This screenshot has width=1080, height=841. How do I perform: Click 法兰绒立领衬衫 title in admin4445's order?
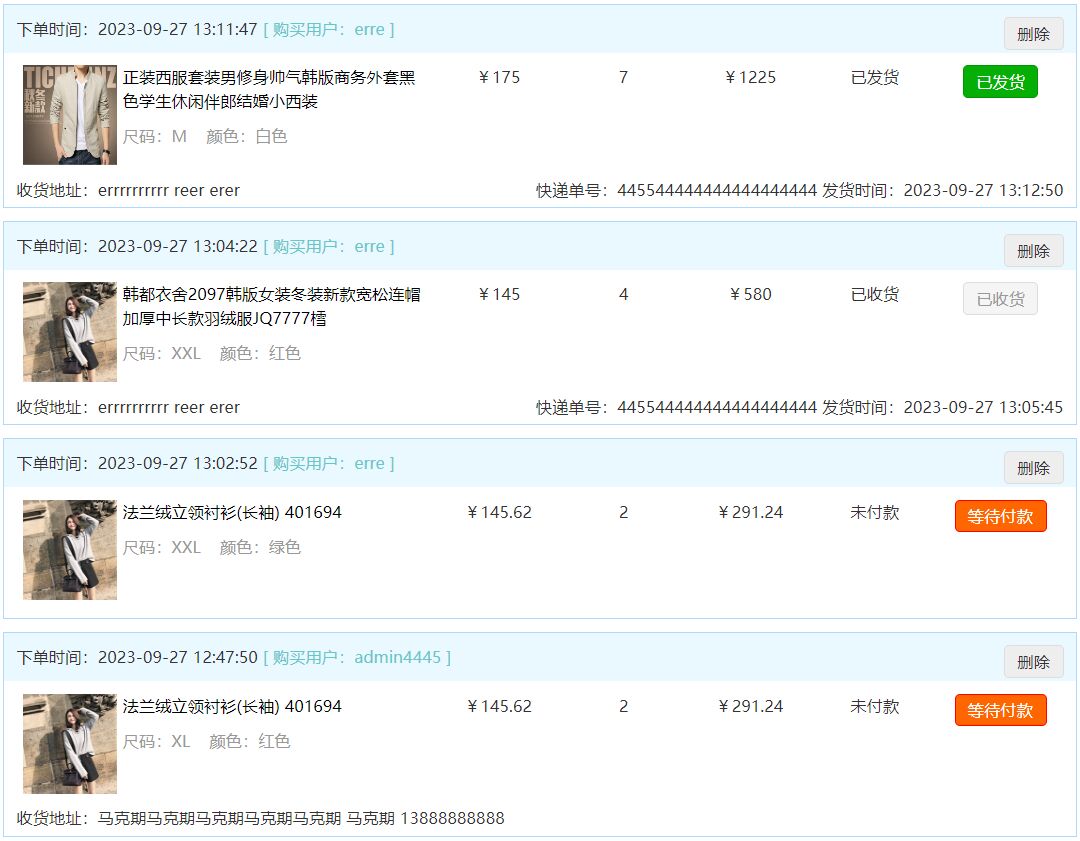pos(232,706)
